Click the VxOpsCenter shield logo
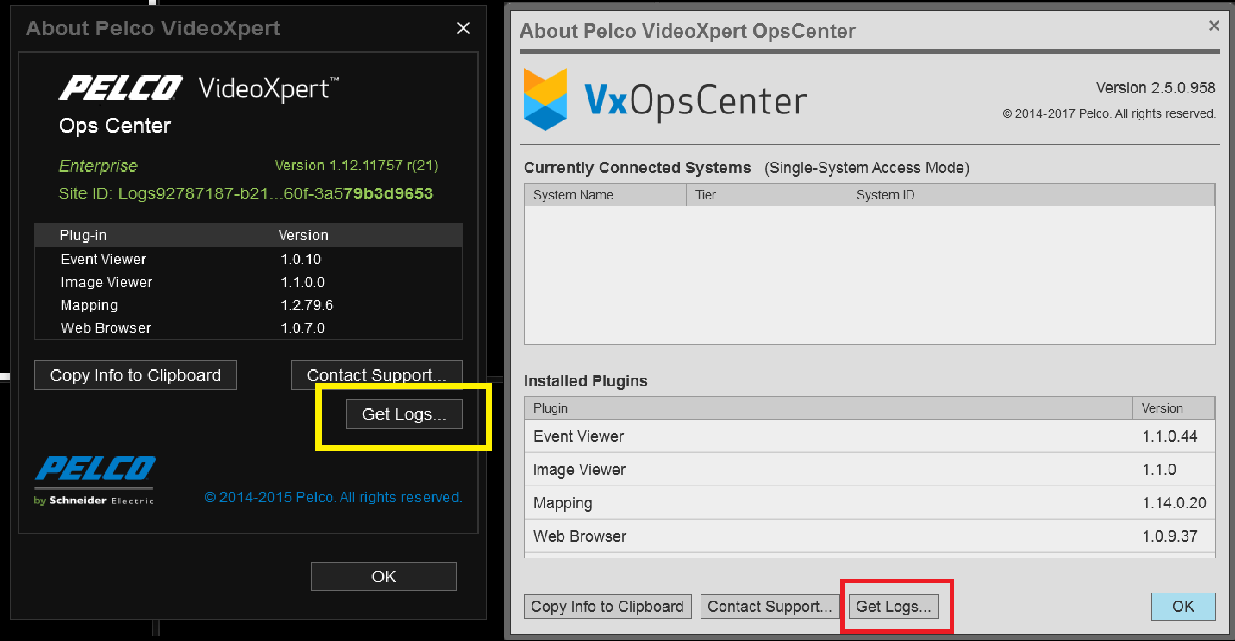The height and width of the screenshot is (641, 1235). (x=544, y=99)
